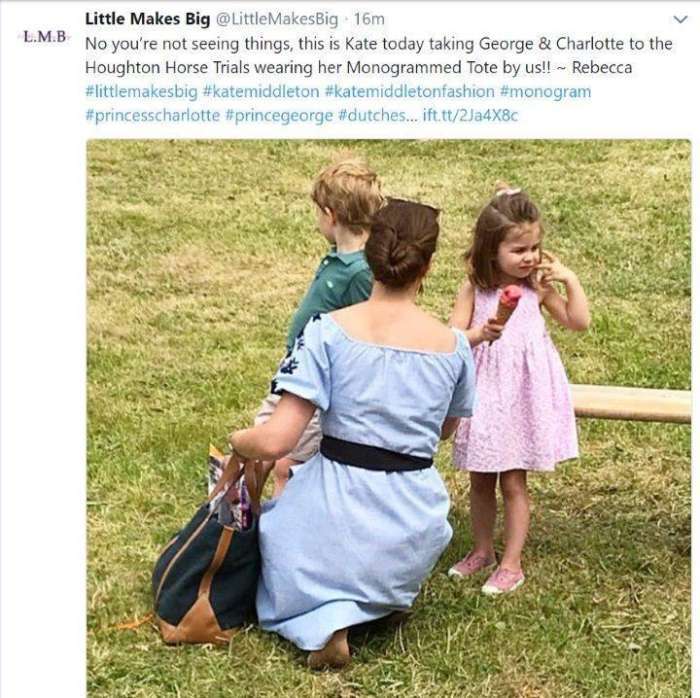Image resolution: width=700 pixels, height=698 pixels.
Task: Follow the ift.tt/2Ja4X8c link
Action: (x=470, y=115)
